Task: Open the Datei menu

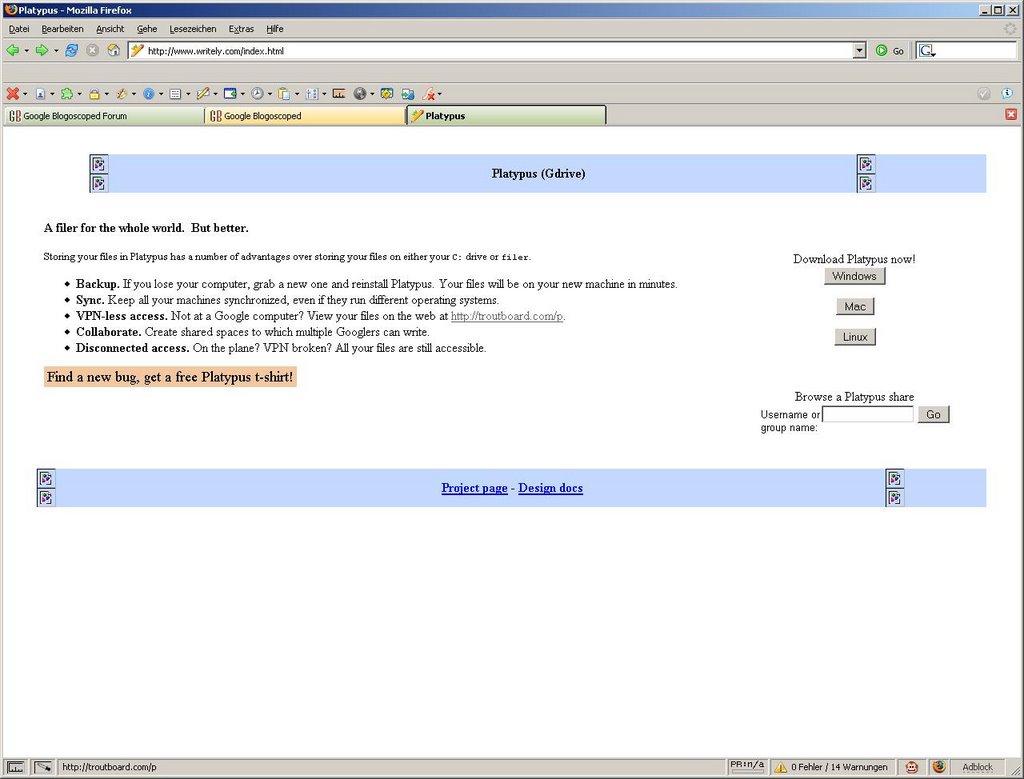Action: click(x=19, y=29)
